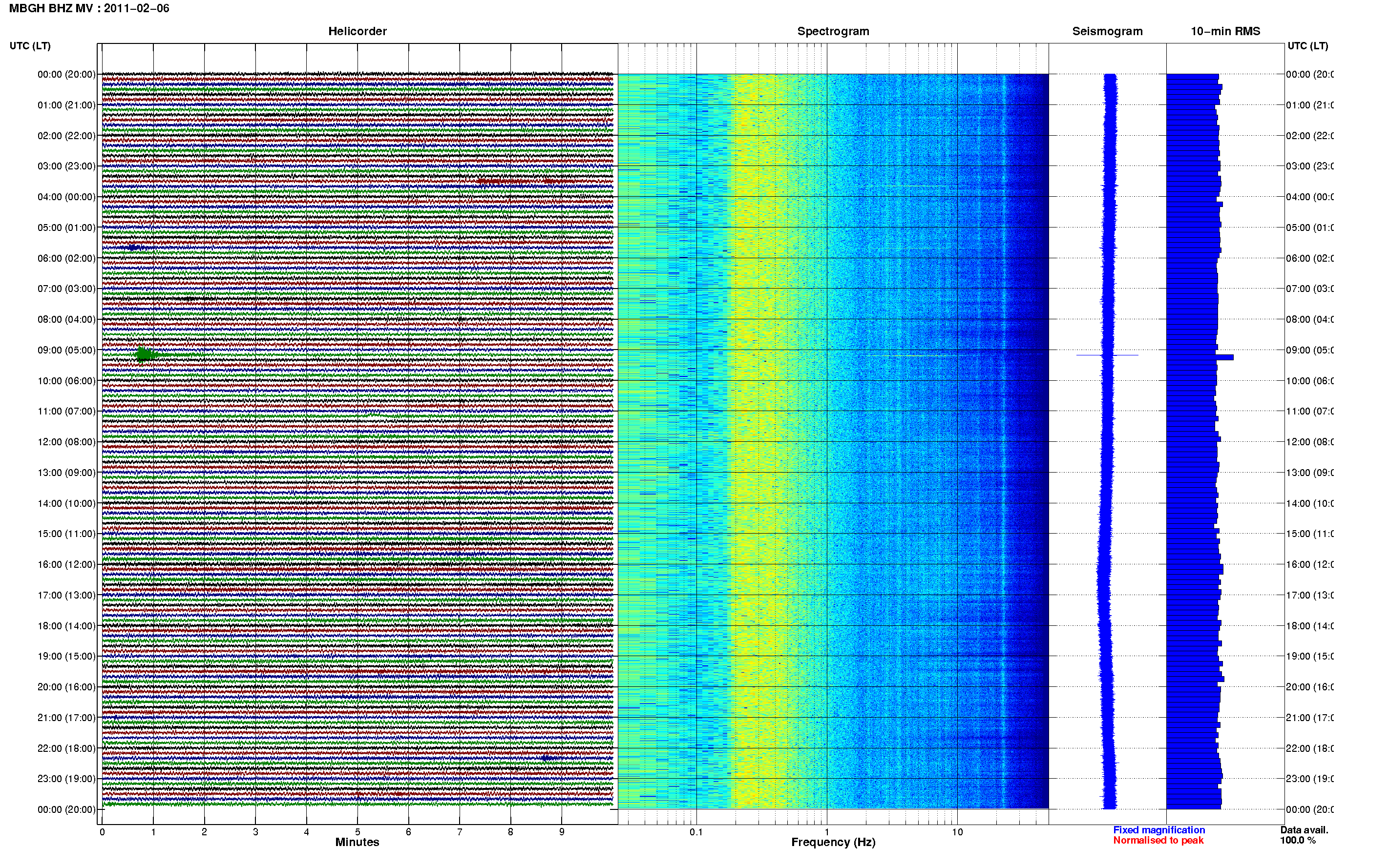Click the tallest RMS bar after 09:00
1389x868 pixels.
tap(1200, 358)
